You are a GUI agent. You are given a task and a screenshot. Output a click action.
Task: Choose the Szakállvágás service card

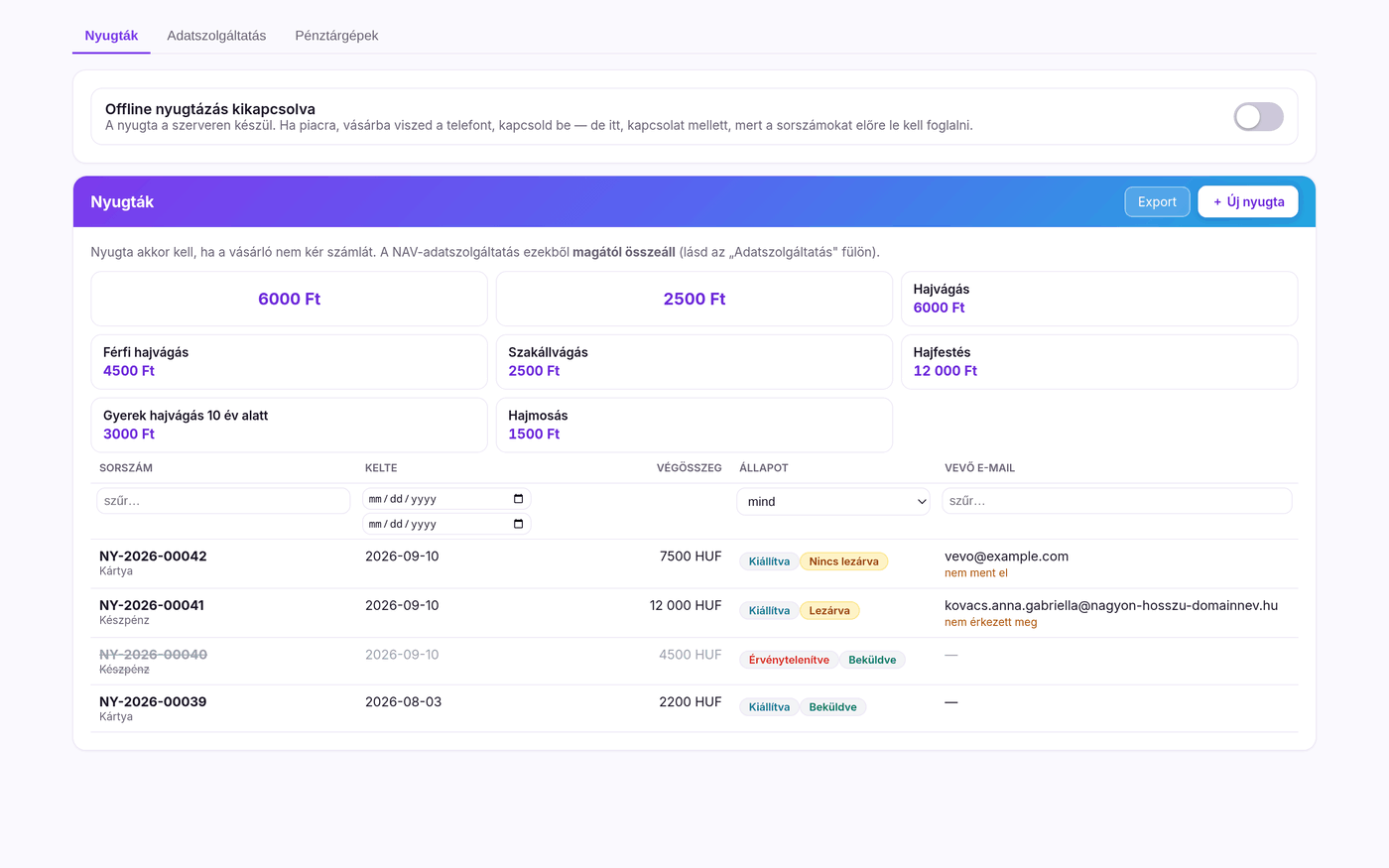tap(694, 362)
